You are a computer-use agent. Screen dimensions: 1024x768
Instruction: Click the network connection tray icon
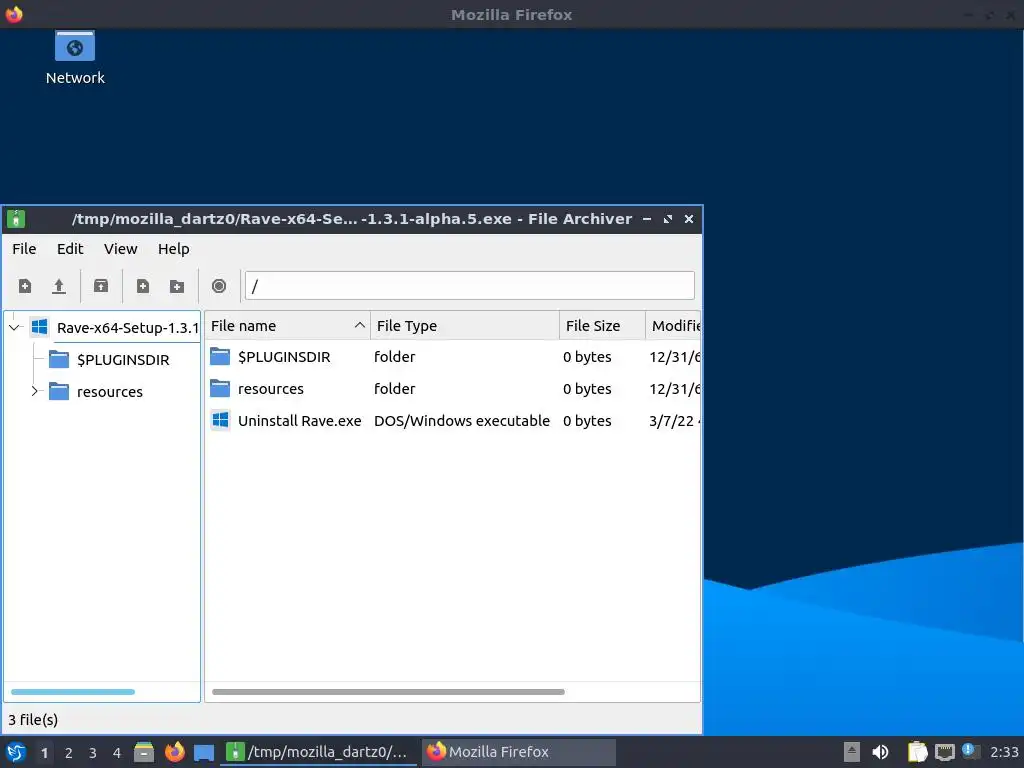944,752
